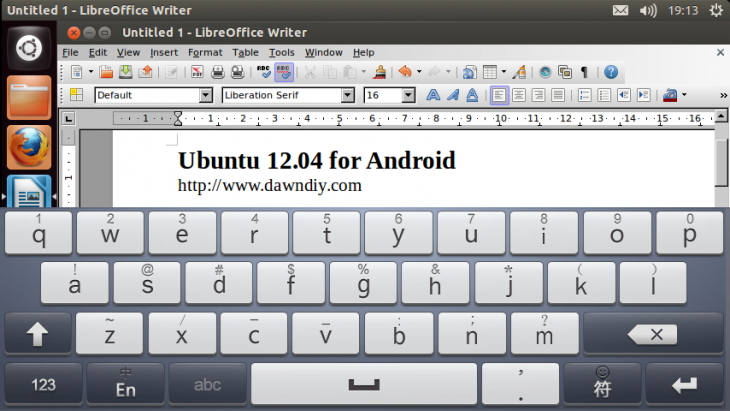Open Styles and Formatting icon
Viewport: 730px width, 411px height.
pyautogui.click(x=76, y=95)
